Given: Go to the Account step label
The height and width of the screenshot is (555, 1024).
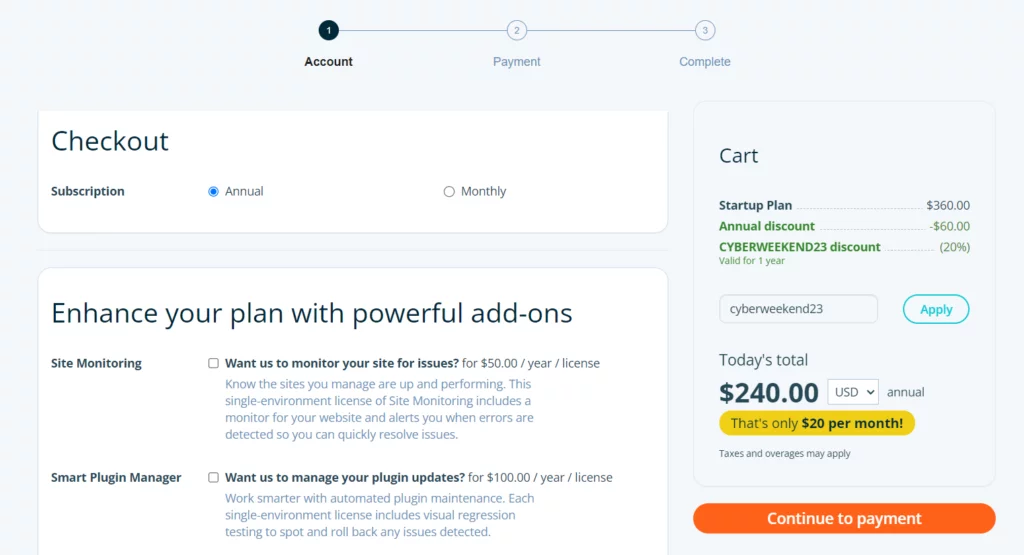Looking at the screenshot, I should pos(328,62).
